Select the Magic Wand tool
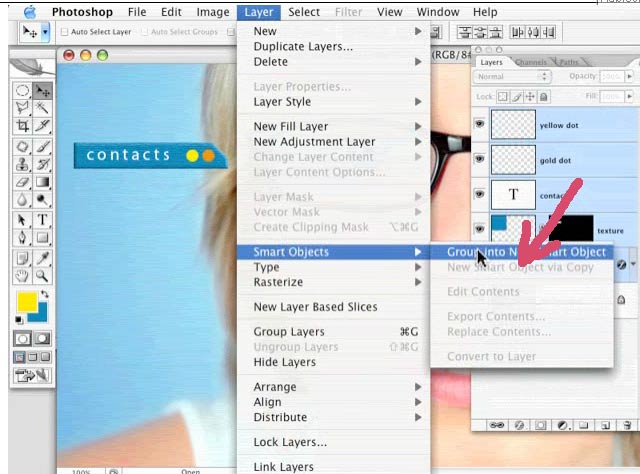640x474 pixels. (x=42, y=108)
